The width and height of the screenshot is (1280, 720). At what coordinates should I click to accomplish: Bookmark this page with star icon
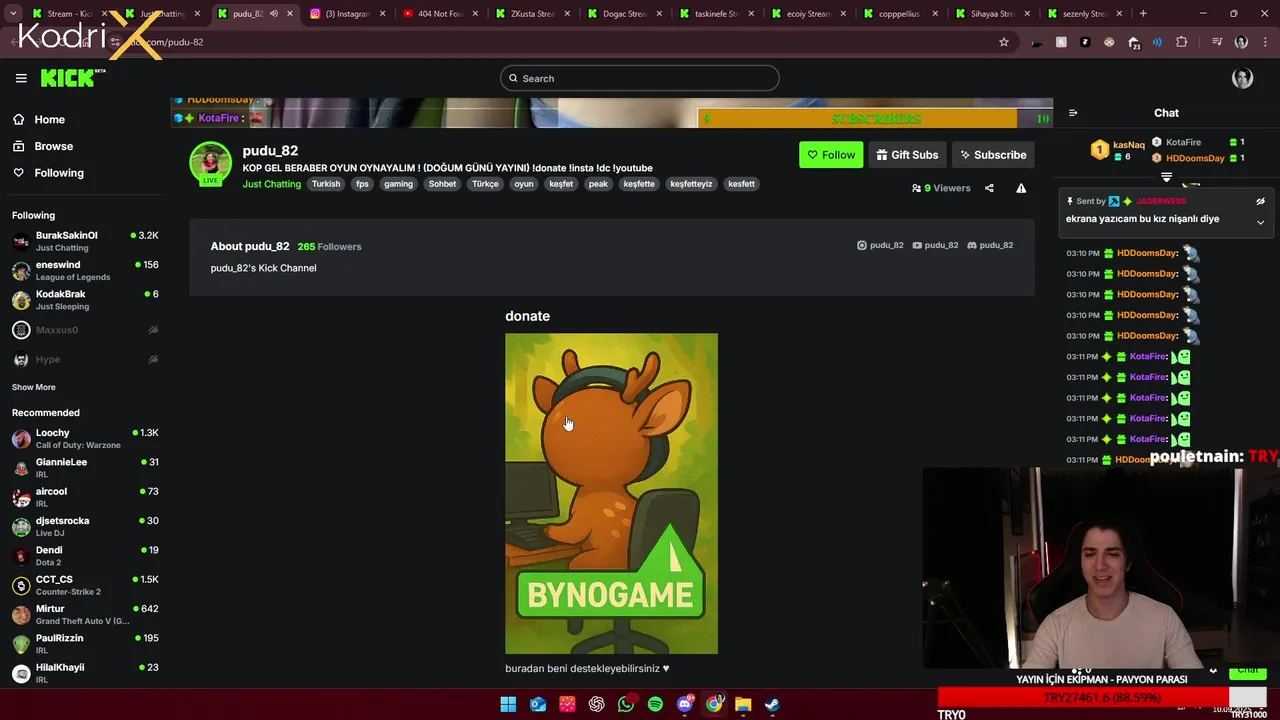coord(1004,42)
